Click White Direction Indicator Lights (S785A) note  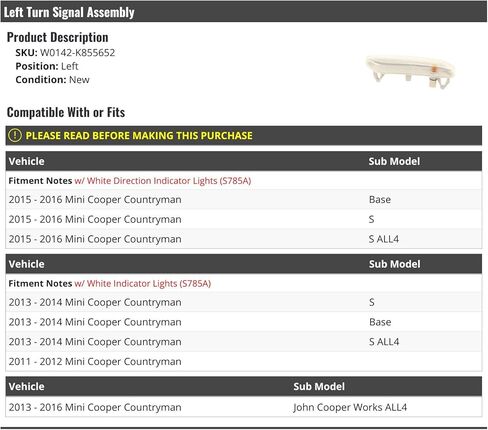(163, 181)
